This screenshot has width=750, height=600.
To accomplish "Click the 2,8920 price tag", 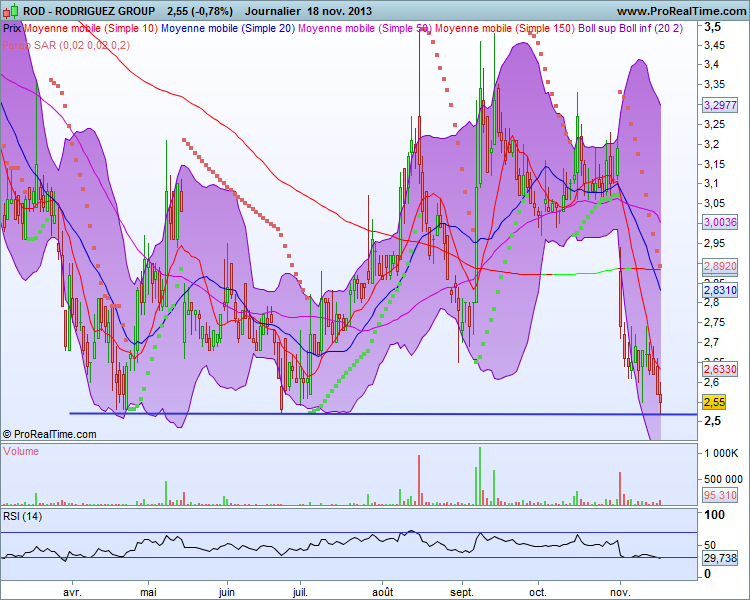I will (x=720, y=266).
